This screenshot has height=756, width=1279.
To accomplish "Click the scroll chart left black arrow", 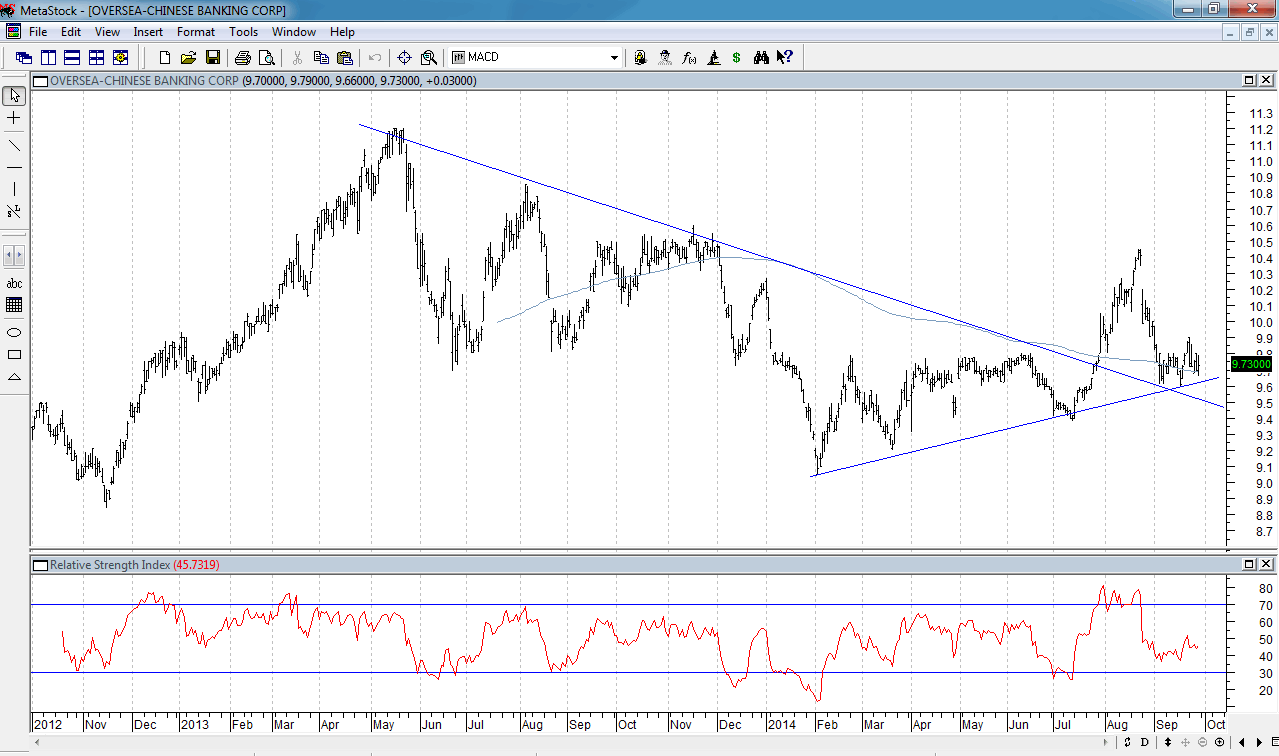I will click(1242, 742).
